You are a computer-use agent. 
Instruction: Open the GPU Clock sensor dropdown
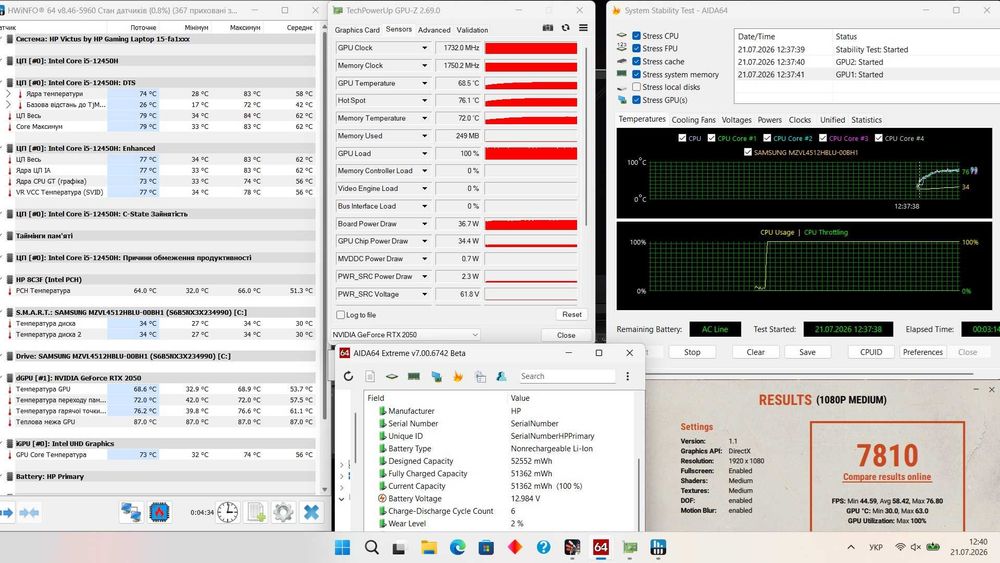pyautogui.click(x=425, y=48)
